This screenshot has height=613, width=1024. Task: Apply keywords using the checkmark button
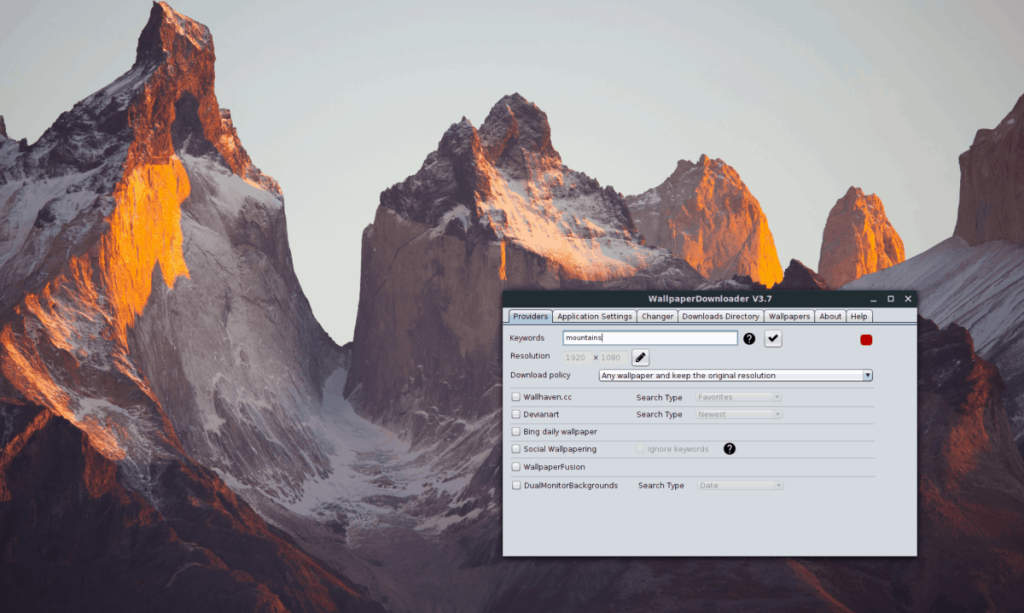[x=772, y=338]
